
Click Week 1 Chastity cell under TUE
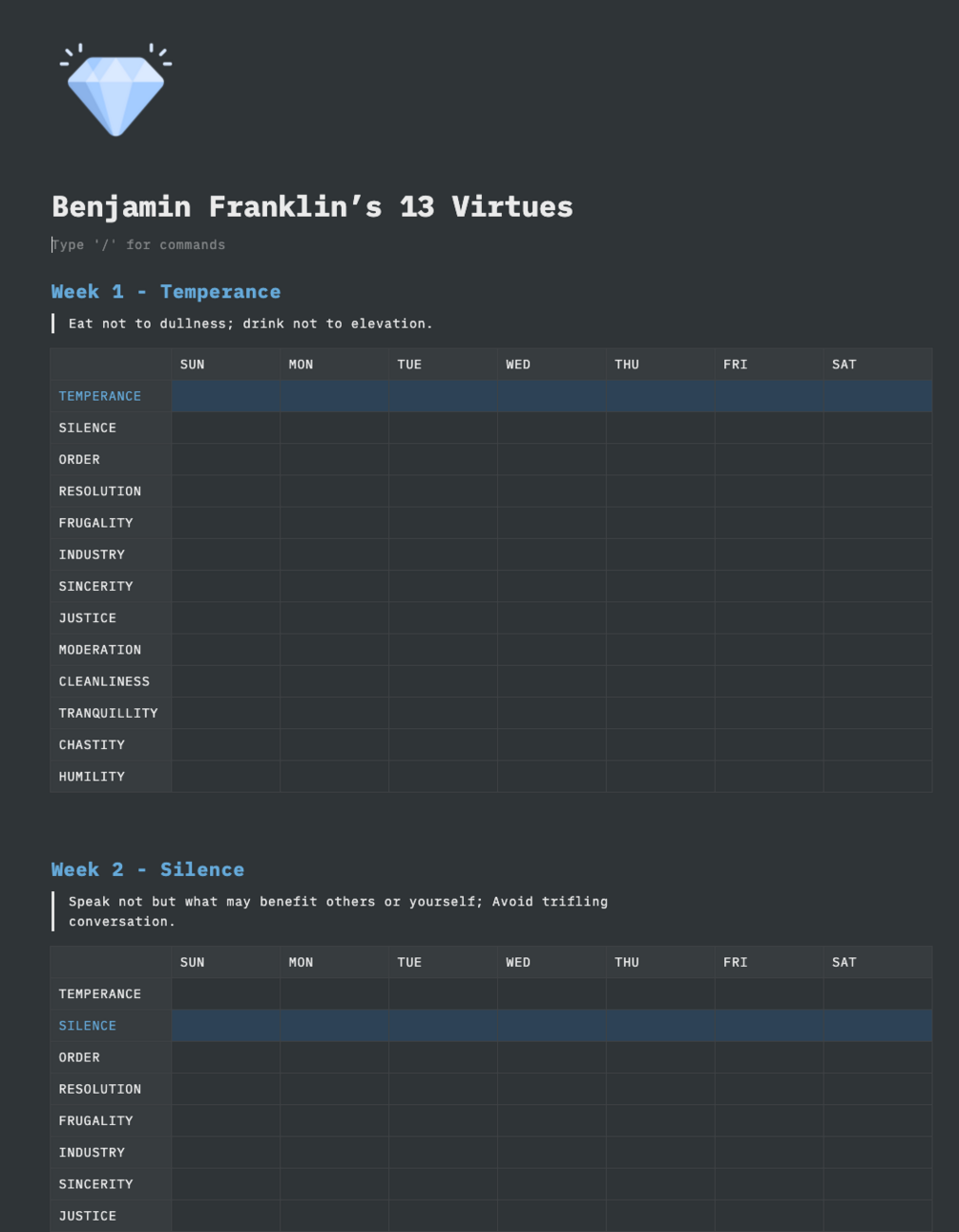click(444, 744)
